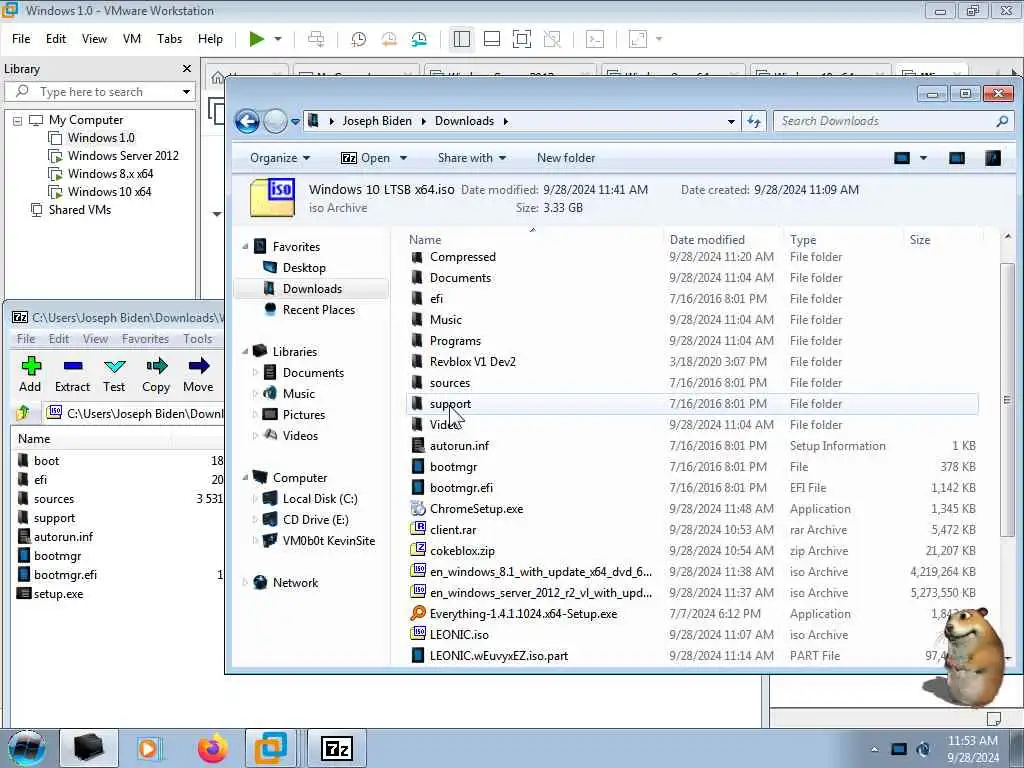Sort by the Size column header
1024x768 pixels.
(x=920, y=240)
